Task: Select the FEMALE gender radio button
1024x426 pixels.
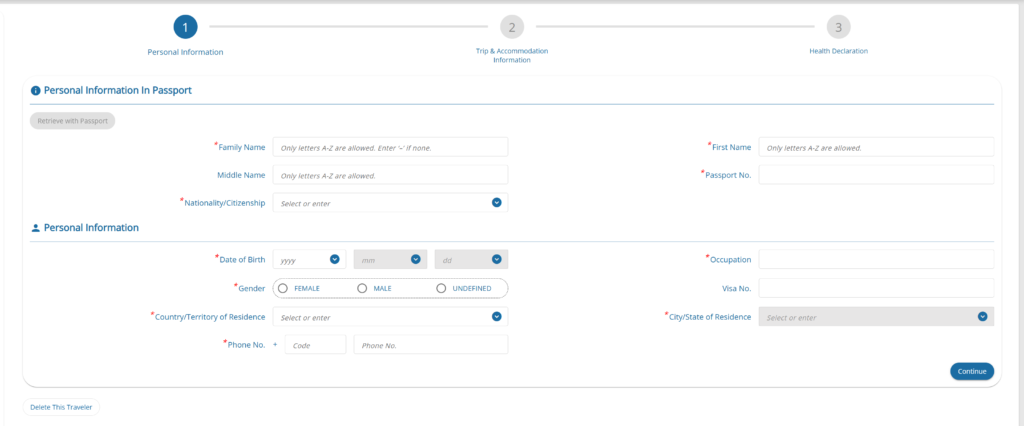Action: pos(283,288)
